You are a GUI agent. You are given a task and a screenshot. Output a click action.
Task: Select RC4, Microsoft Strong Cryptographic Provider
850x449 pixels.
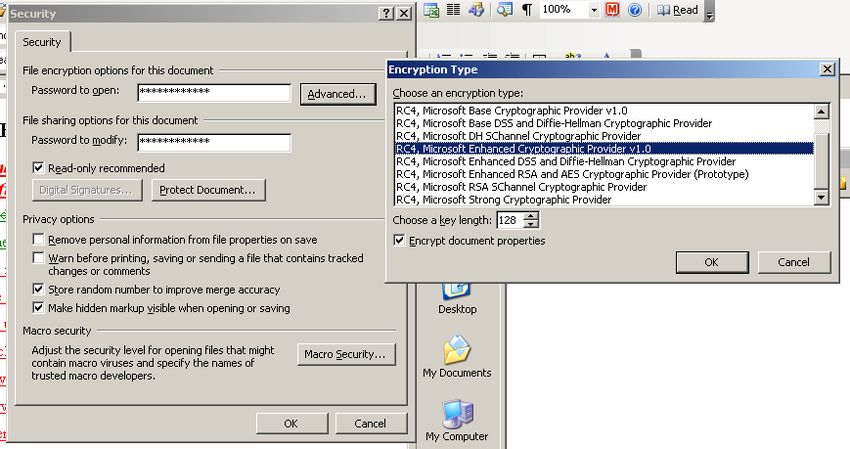(x=604, y=200)
